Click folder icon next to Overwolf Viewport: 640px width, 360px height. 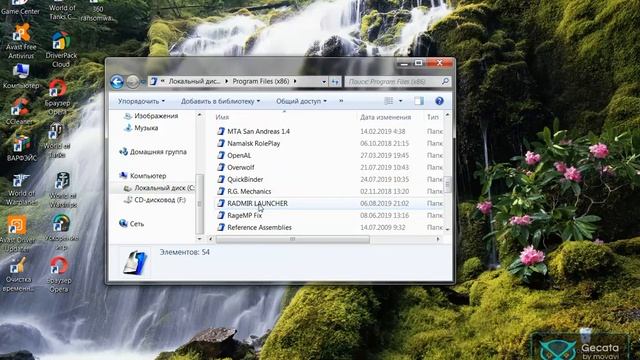[x=221, y=167]
